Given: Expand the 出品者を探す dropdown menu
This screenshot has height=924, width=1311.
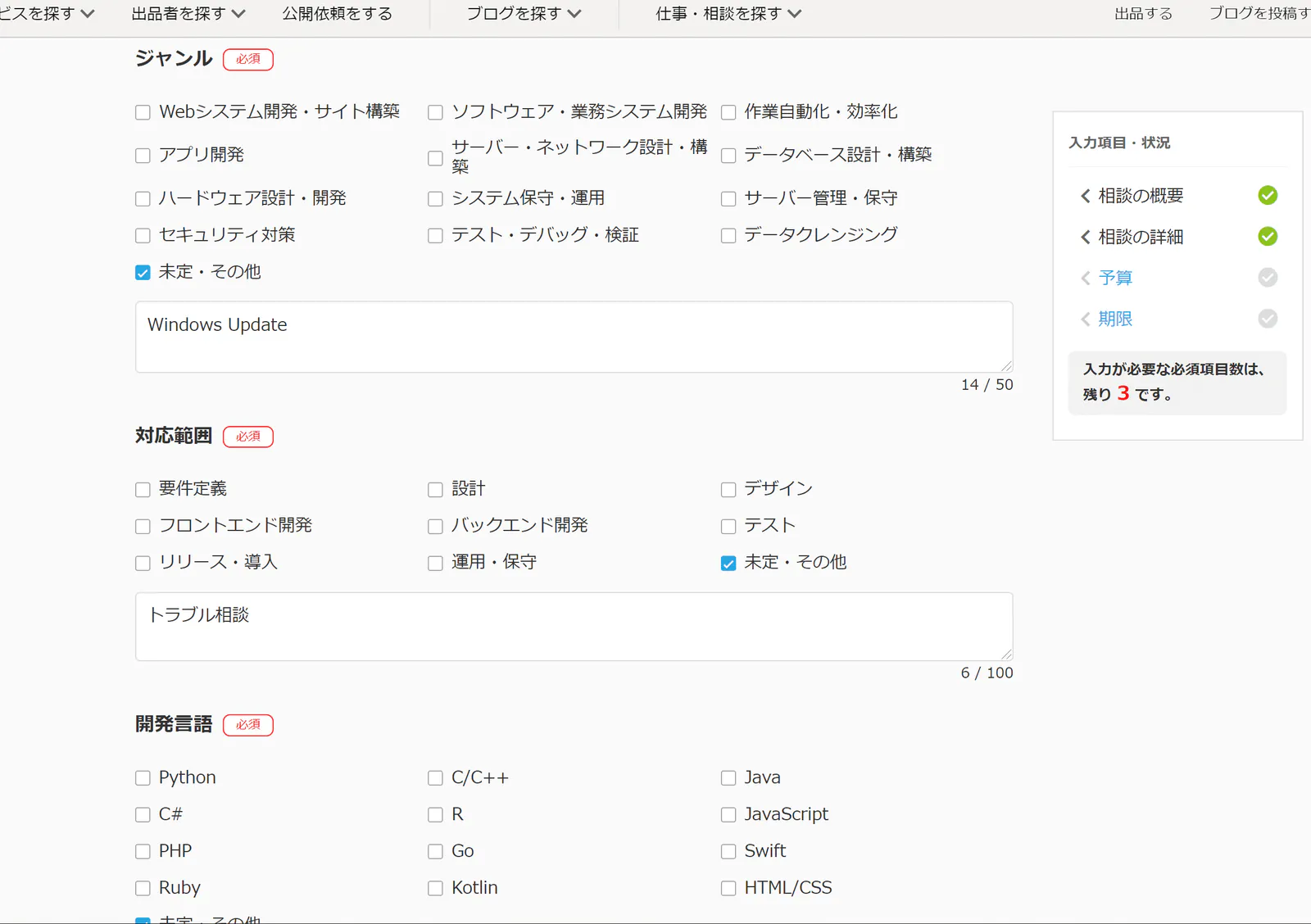Looking at the screenshot, I should (x=188, y=14).
